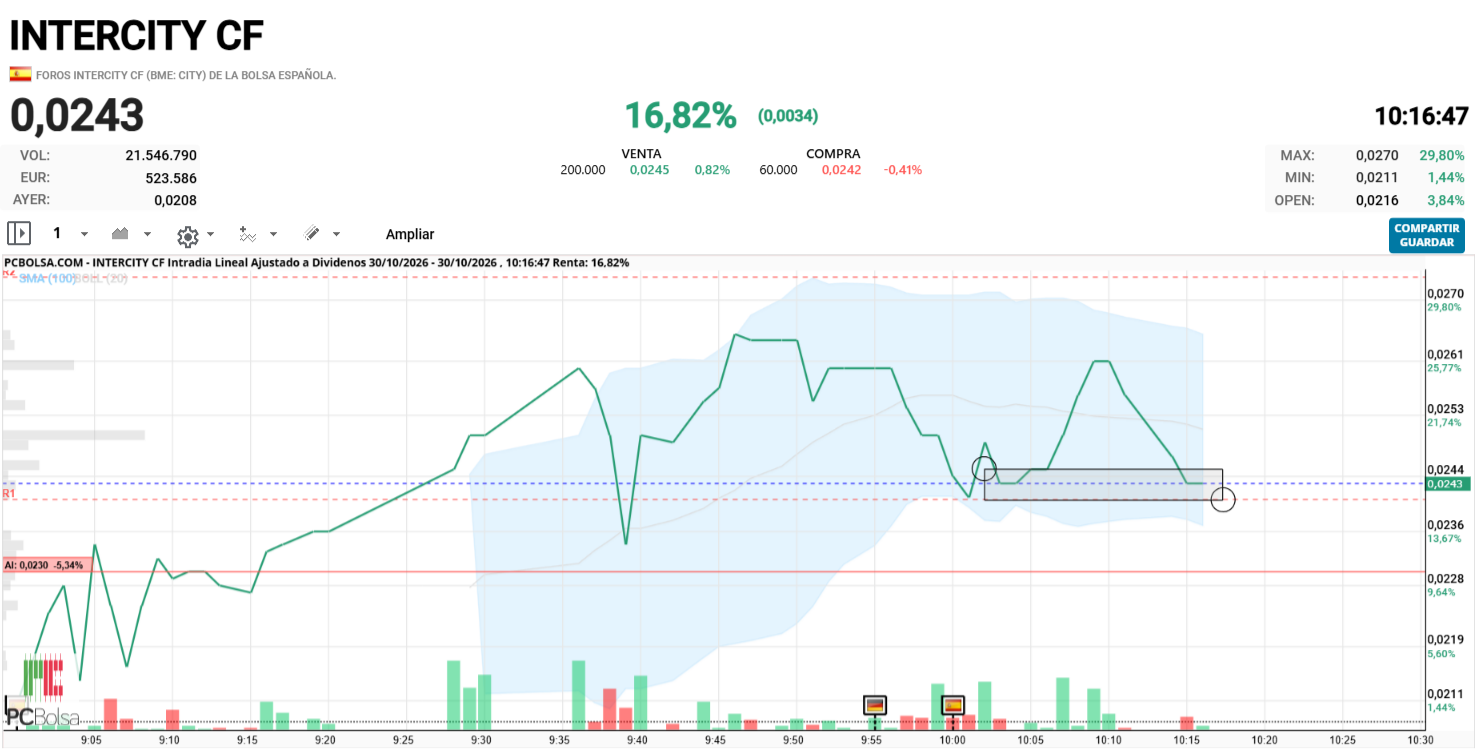
Task: Toggle the SMA (100) indicator label
Action: pos(46,278)
